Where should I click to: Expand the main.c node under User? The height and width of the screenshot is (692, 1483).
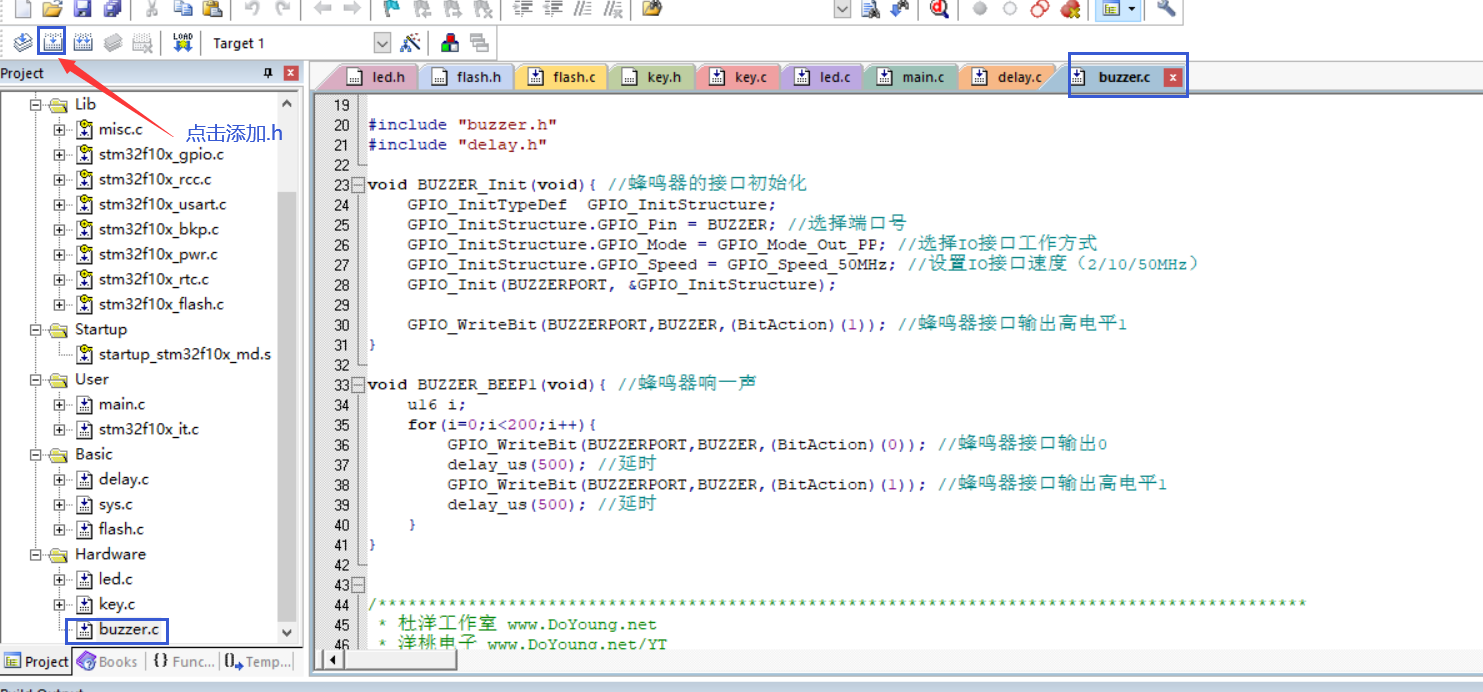(x=60, y=404)
